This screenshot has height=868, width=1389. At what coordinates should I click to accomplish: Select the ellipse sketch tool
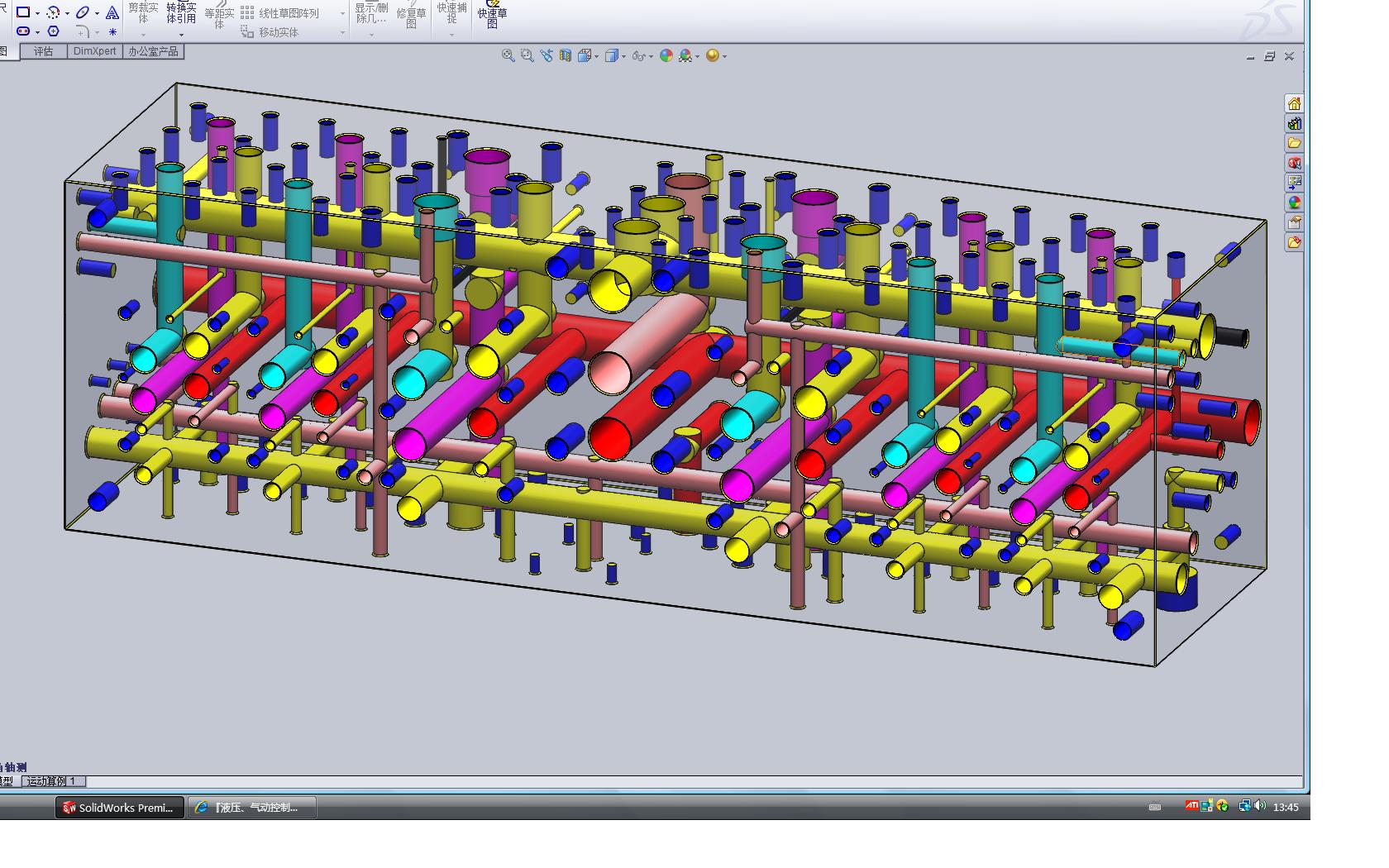(83, 12)
